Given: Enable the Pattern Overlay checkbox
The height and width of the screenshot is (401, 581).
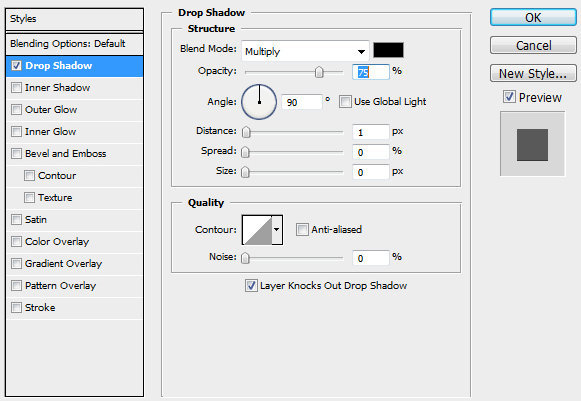Looking at the screenshot, I should [x=16, y=285].
